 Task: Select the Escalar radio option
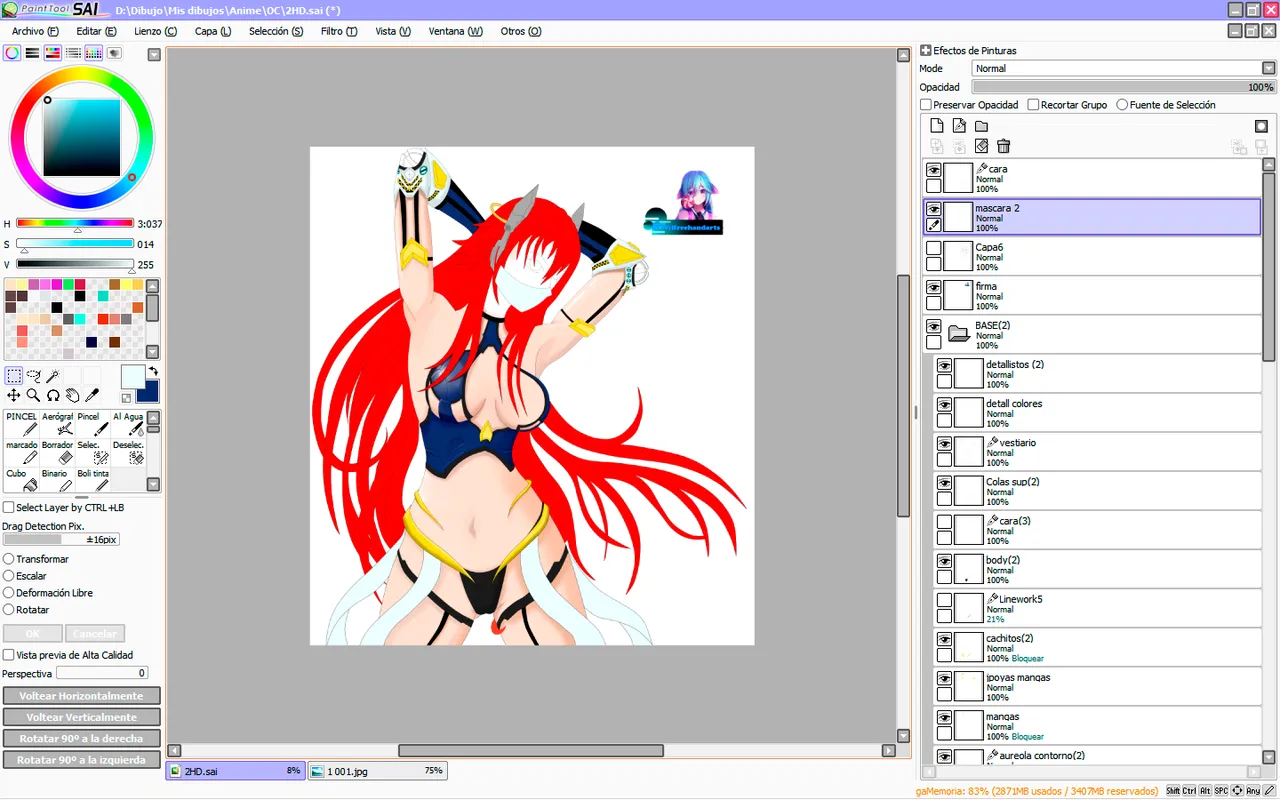[x=9, y=576]
